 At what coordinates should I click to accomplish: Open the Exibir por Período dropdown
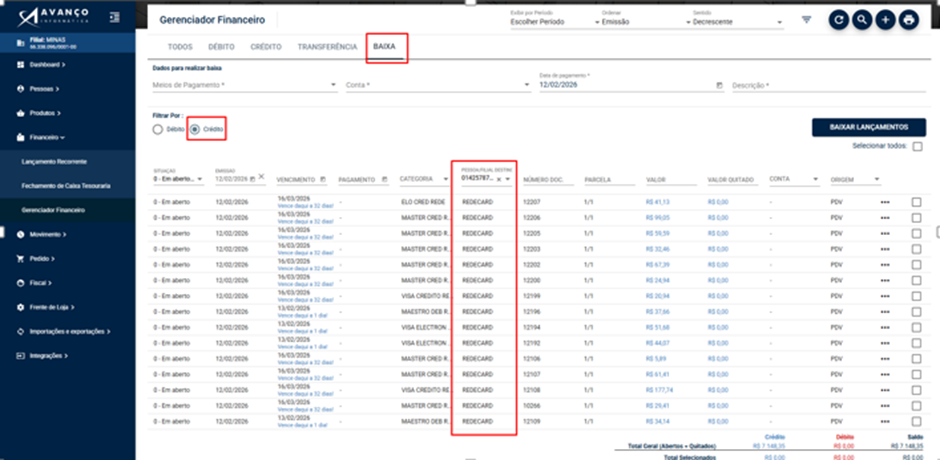pyautogui.click(x=555, y=22)
